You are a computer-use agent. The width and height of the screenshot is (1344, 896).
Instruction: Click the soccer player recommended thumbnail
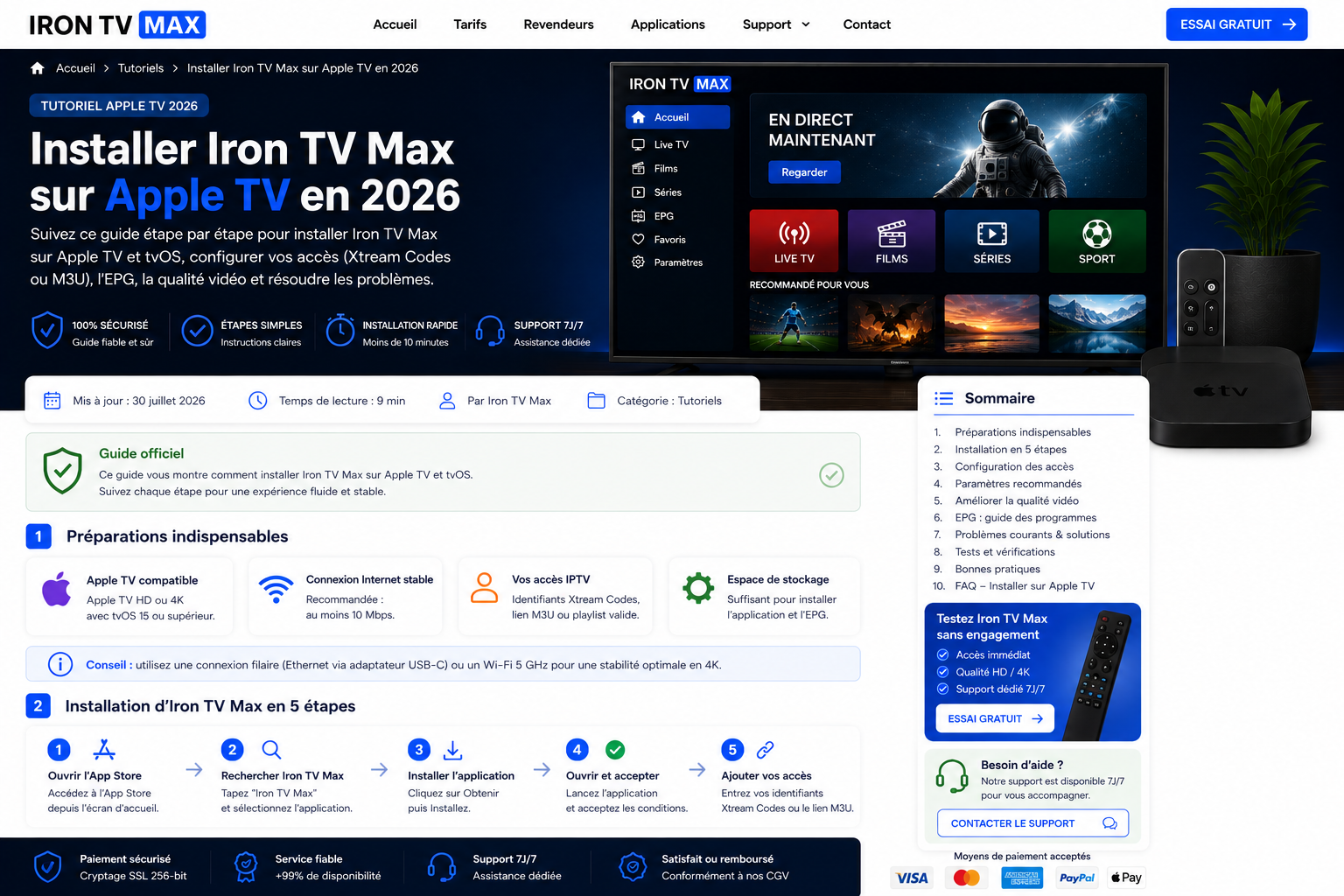[x=794, y=323]
